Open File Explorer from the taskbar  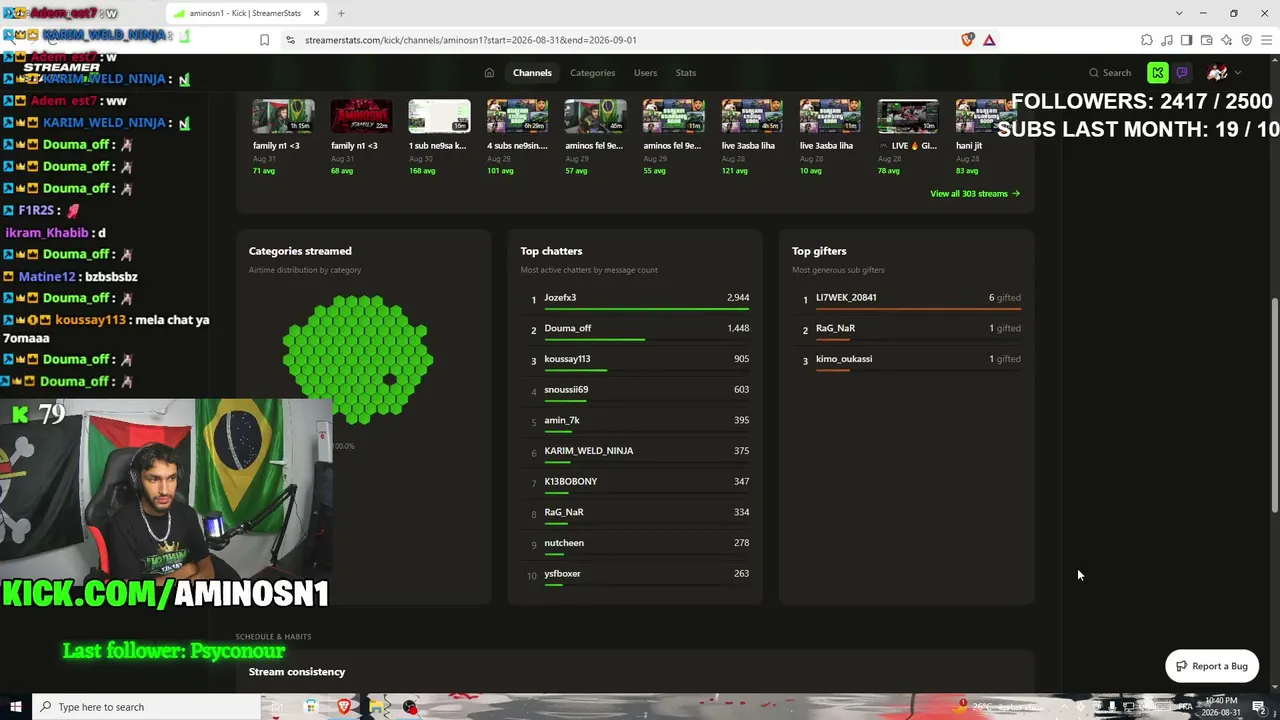point(377,707)
